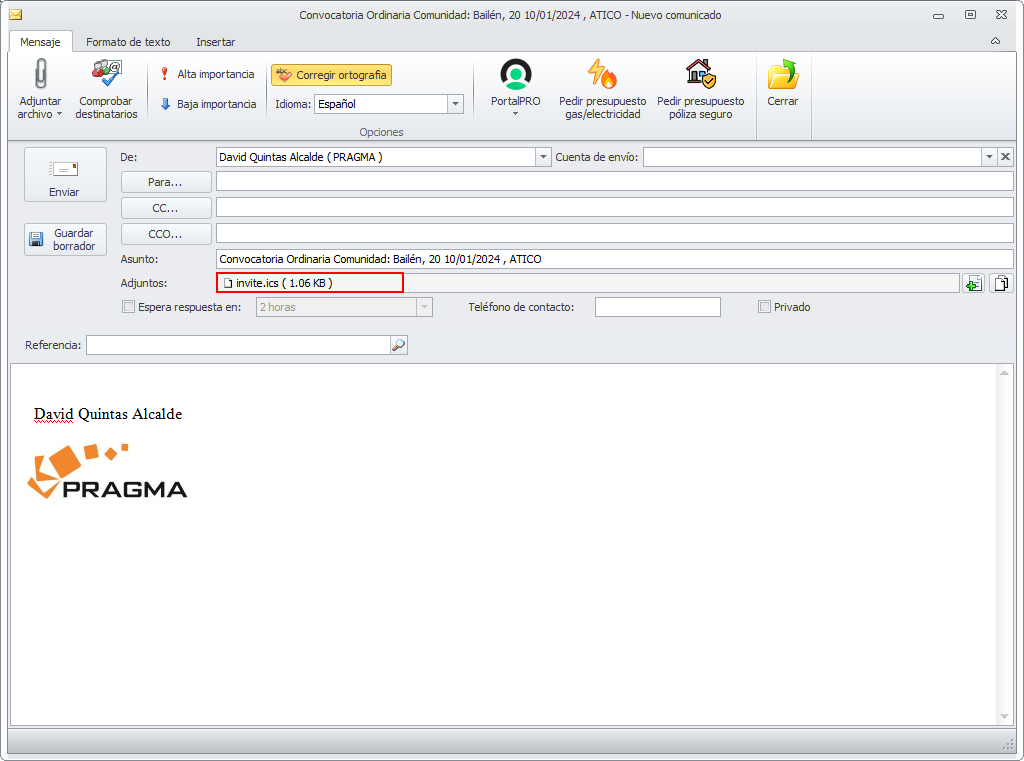The image size is (1024, 761).
Task: Click the add attachment green plus icon
Action: click(x=974, y=283)
